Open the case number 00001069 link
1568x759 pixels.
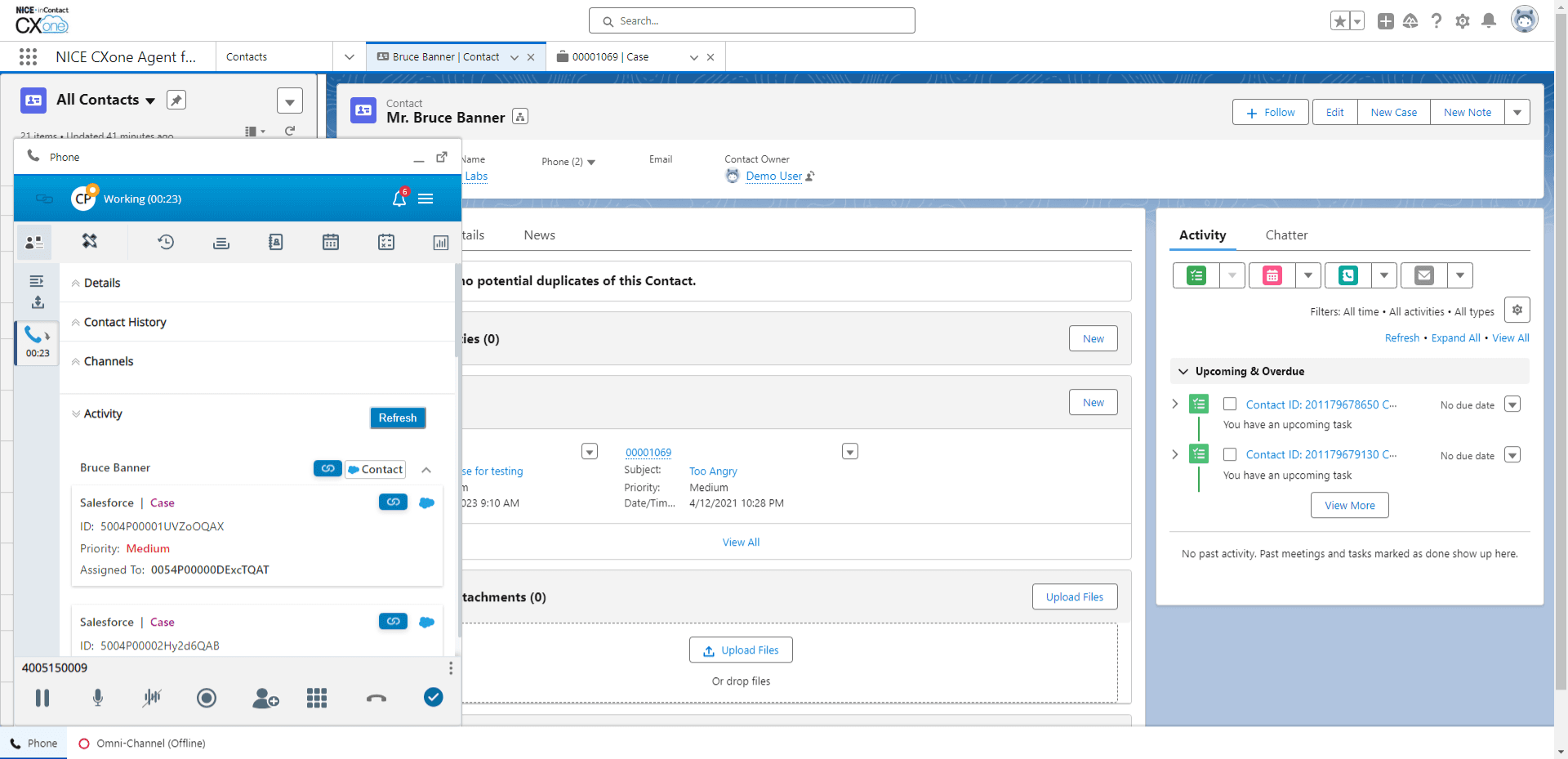pyautogui.click(x=648, y=452)
